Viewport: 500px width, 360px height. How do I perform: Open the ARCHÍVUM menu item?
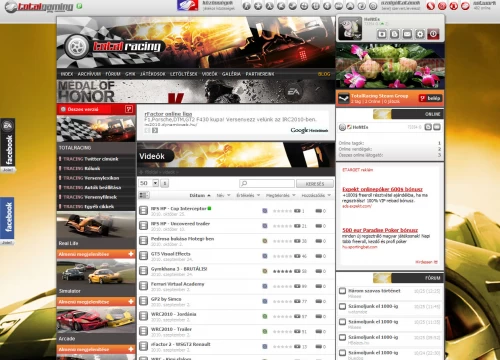tap(89, 74)
